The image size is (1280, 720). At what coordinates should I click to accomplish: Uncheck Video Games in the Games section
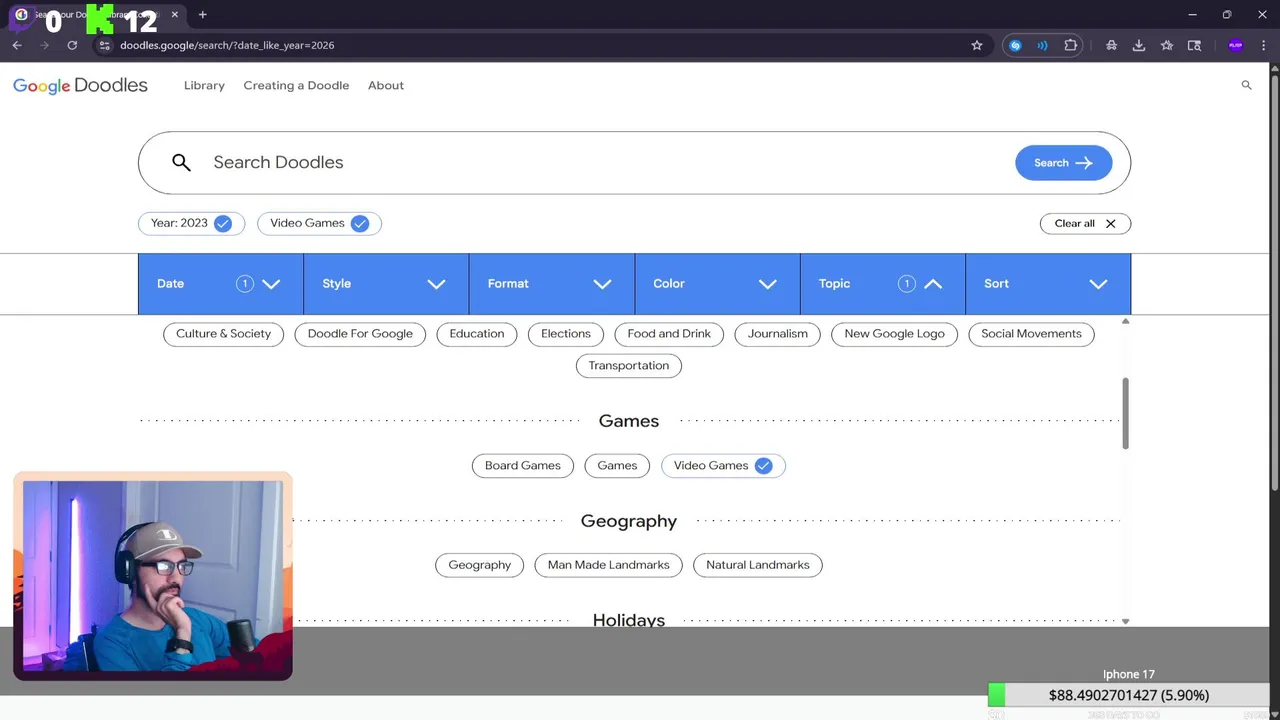pos(723,465)
